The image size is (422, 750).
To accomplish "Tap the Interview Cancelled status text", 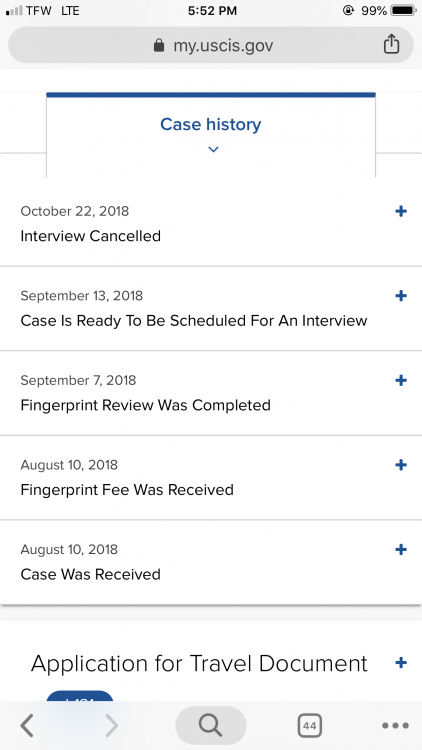I will [90, 236].
